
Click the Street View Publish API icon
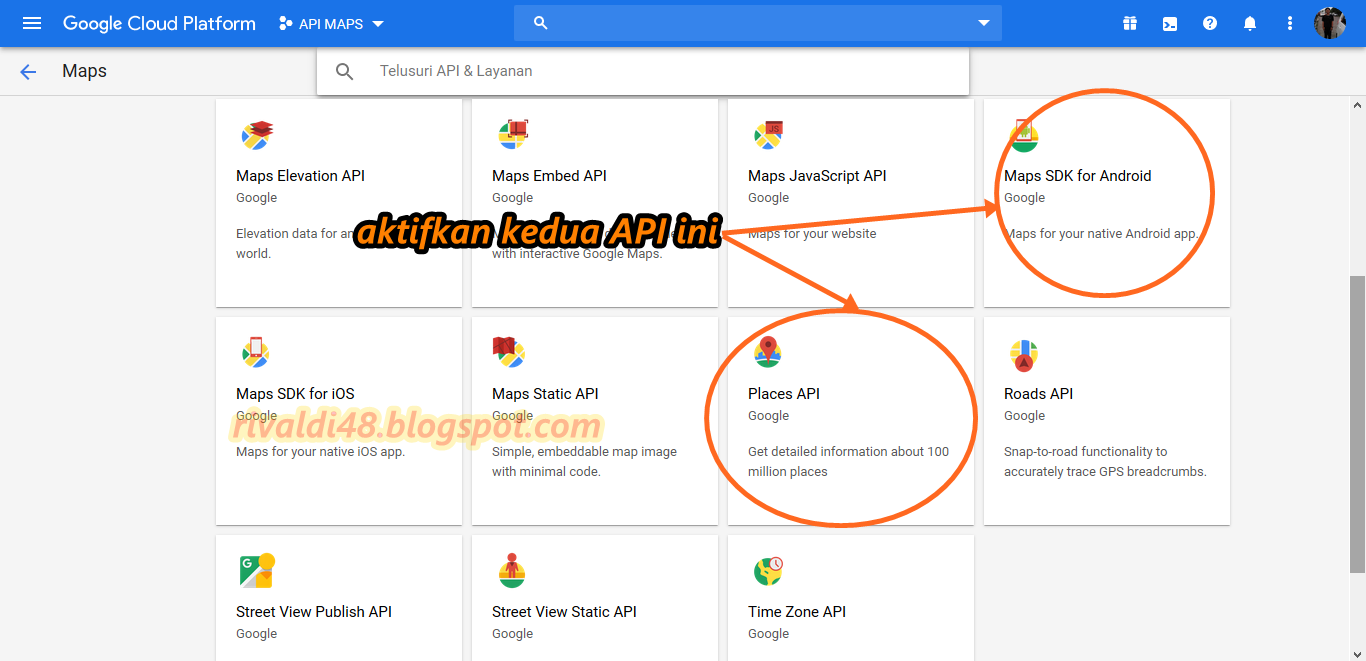coord(257,570)
